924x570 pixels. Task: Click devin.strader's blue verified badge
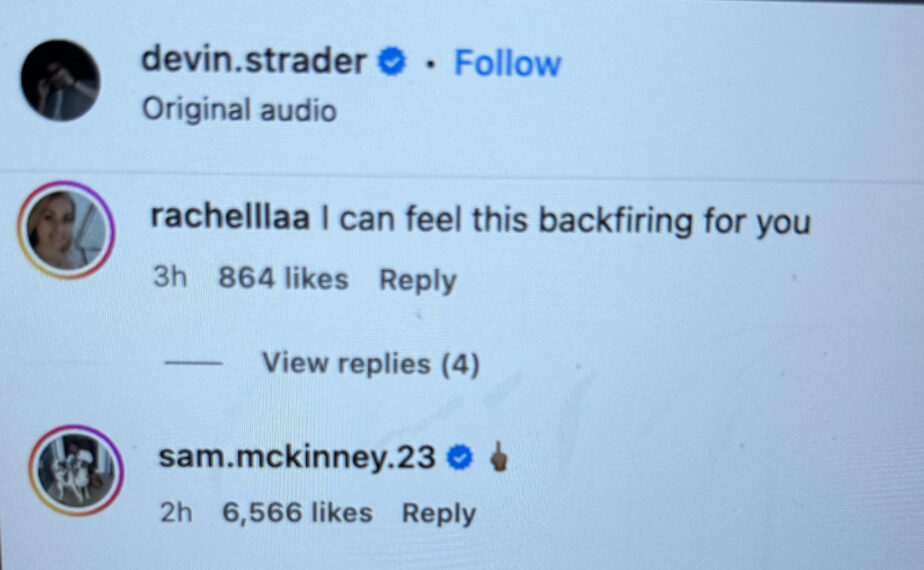392,62
